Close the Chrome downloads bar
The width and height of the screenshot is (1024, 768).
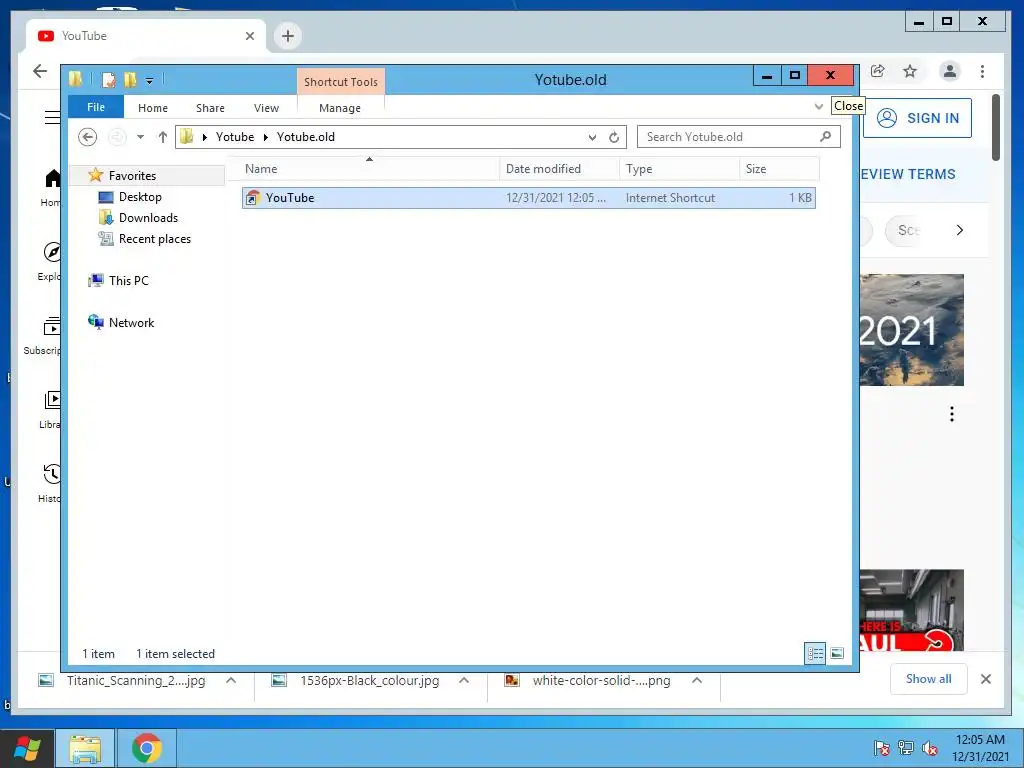986,679
